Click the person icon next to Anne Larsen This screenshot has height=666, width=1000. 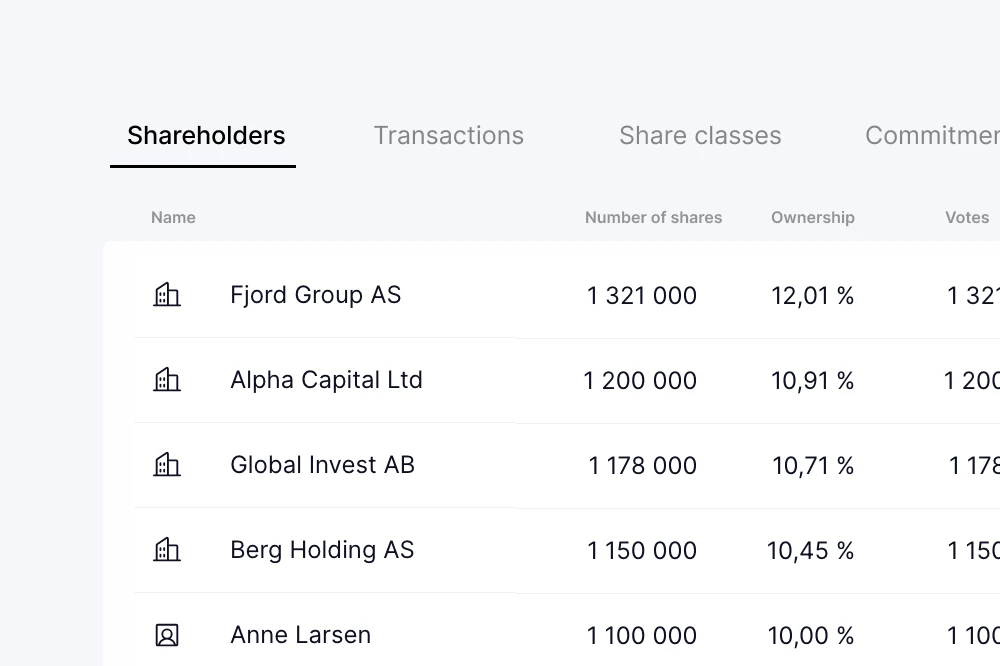coord(167,635)
